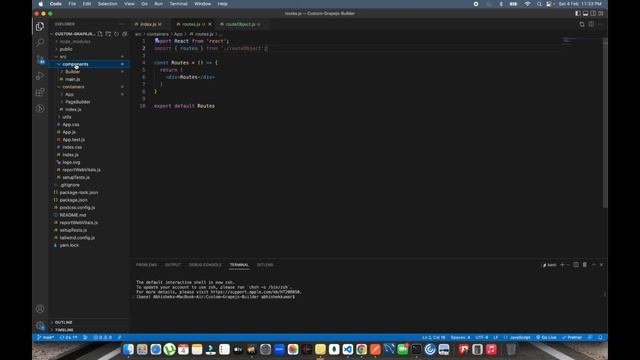Open Calendar from the dock

pos(183,349)
